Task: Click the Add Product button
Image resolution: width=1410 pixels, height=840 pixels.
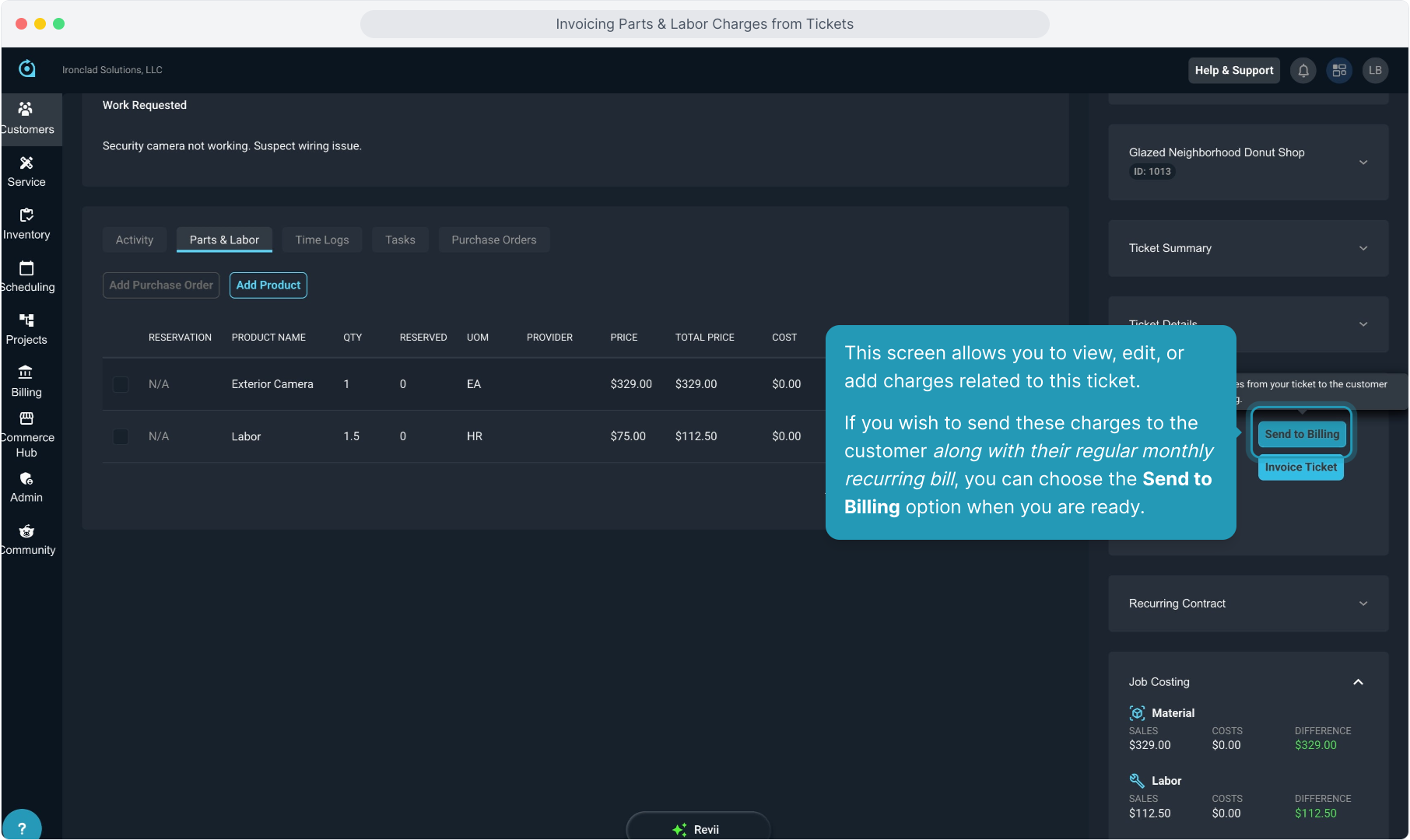Action: [x=268, y=285]
